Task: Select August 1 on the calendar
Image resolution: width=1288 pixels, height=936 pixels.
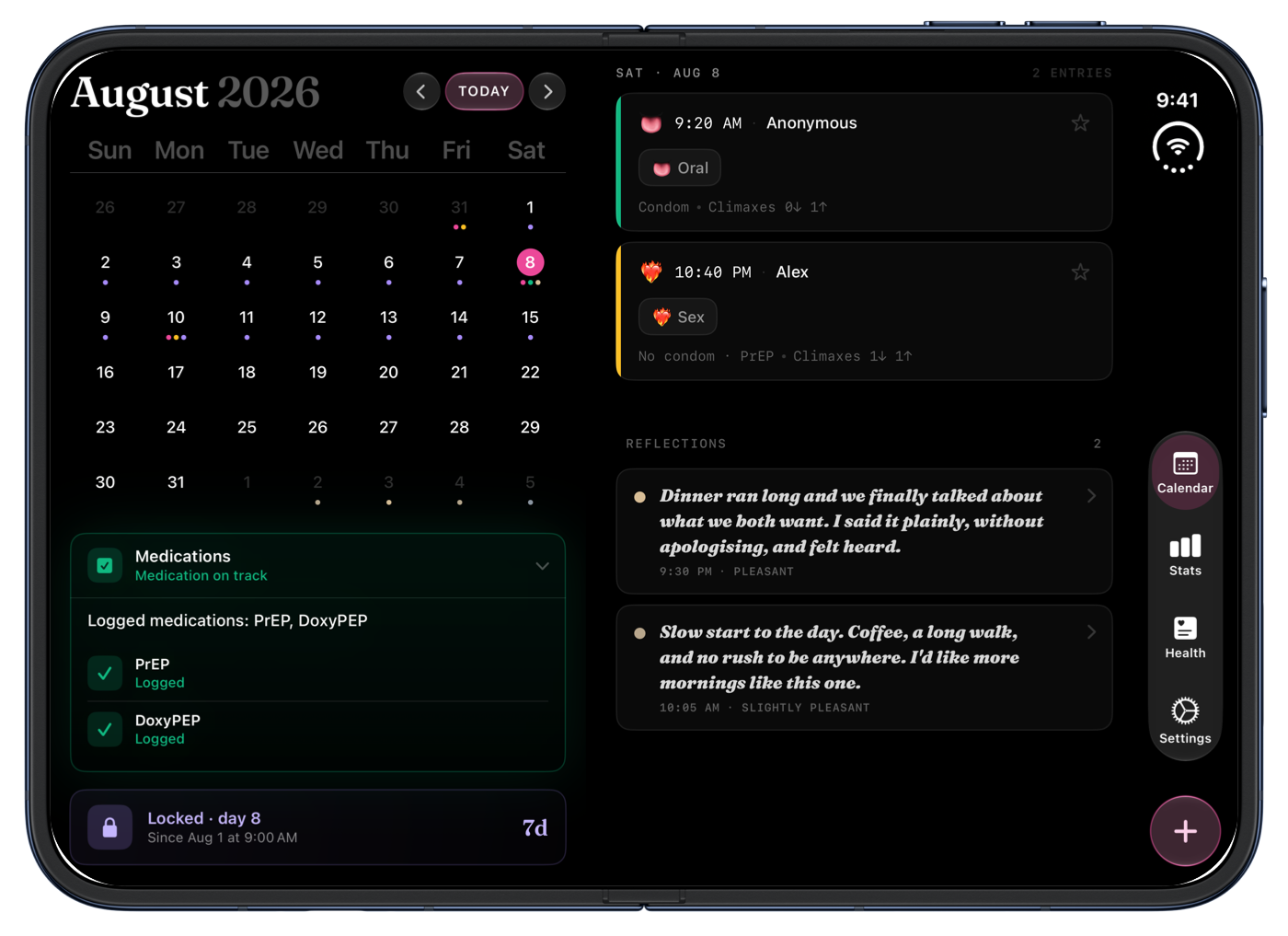Action: tap(530, 208)
